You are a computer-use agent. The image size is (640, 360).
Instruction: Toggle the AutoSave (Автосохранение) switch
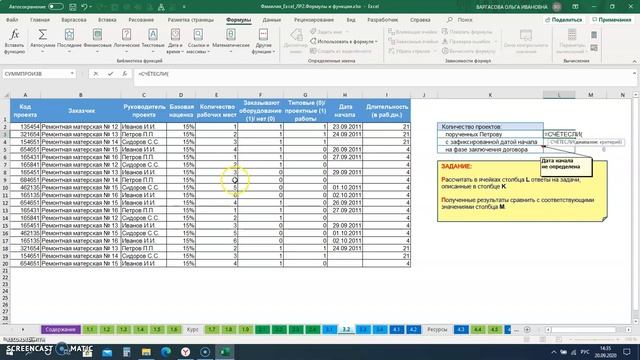click(55, 7)
